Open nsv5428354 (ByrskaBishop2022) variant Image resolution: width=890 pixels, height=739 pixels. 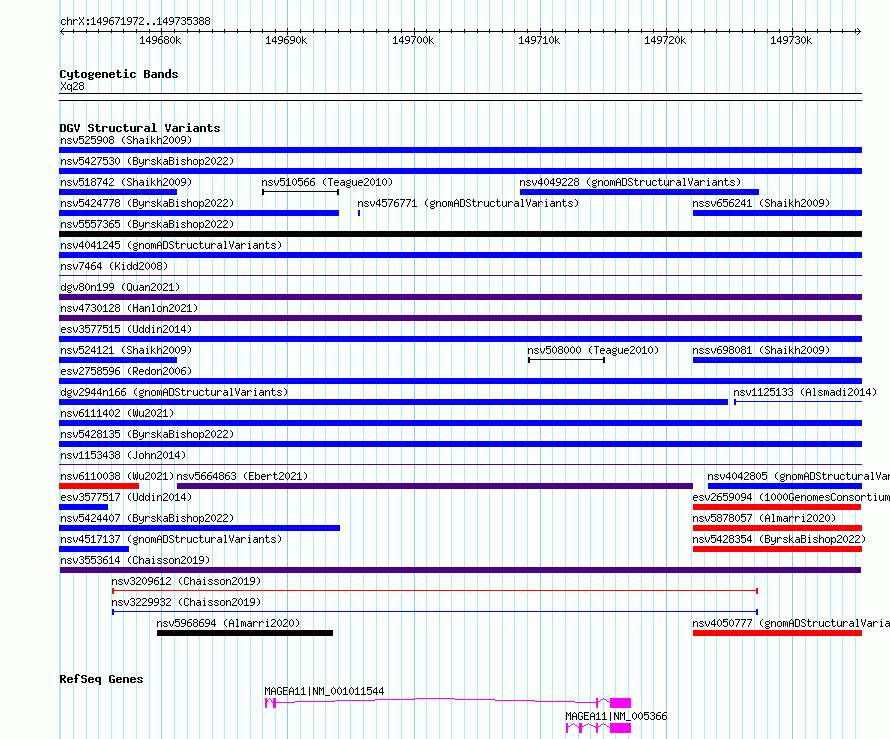tap(779, 539)
